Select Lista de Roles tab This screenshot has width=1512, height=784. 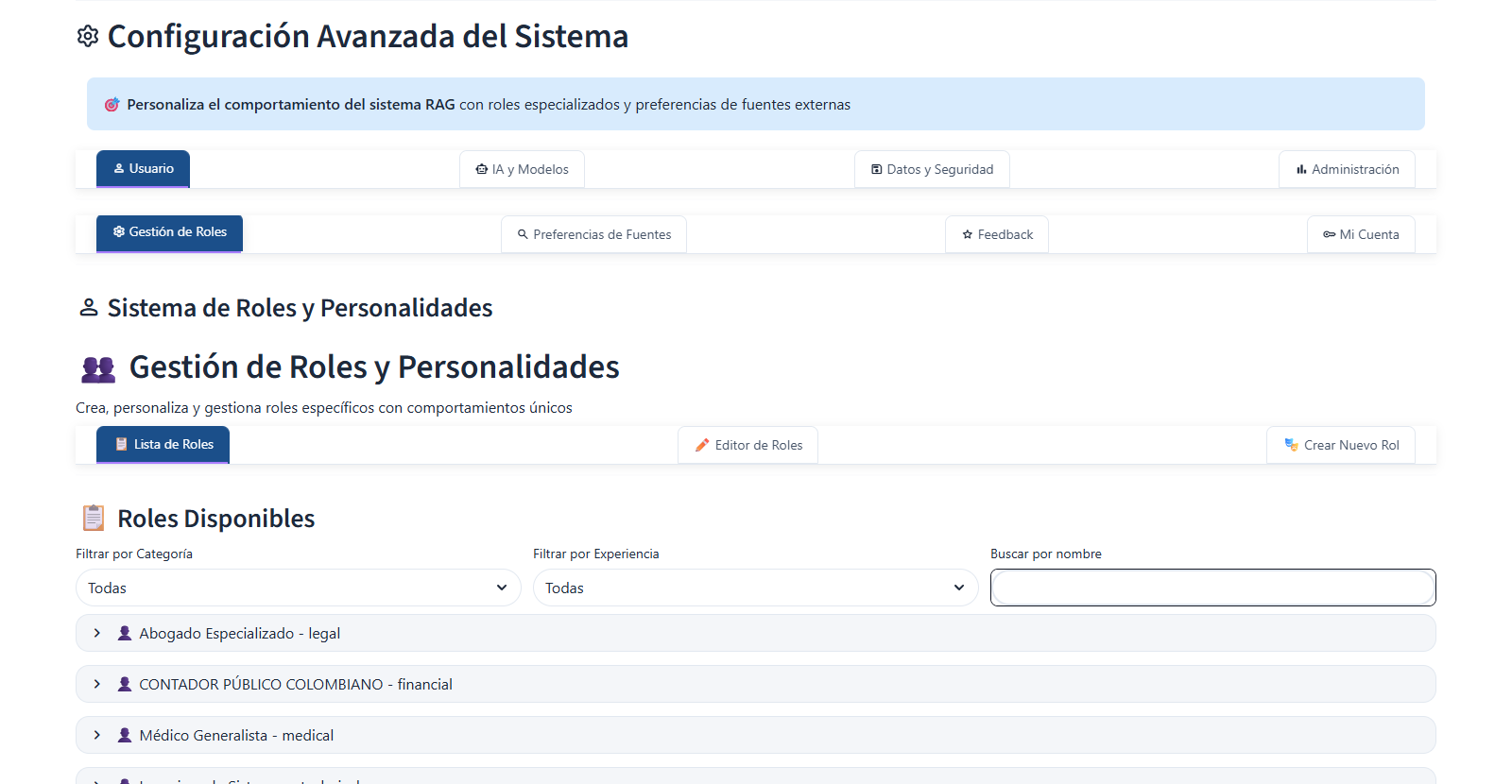point(163,445)
